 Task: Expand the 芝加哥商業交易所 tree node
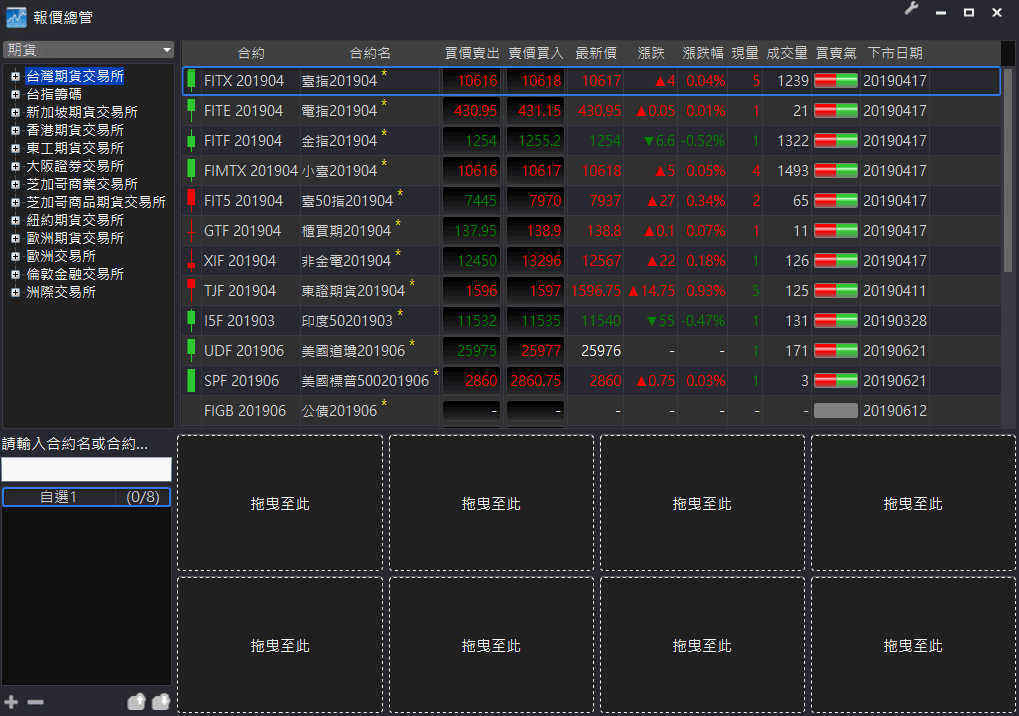(15, 185)
